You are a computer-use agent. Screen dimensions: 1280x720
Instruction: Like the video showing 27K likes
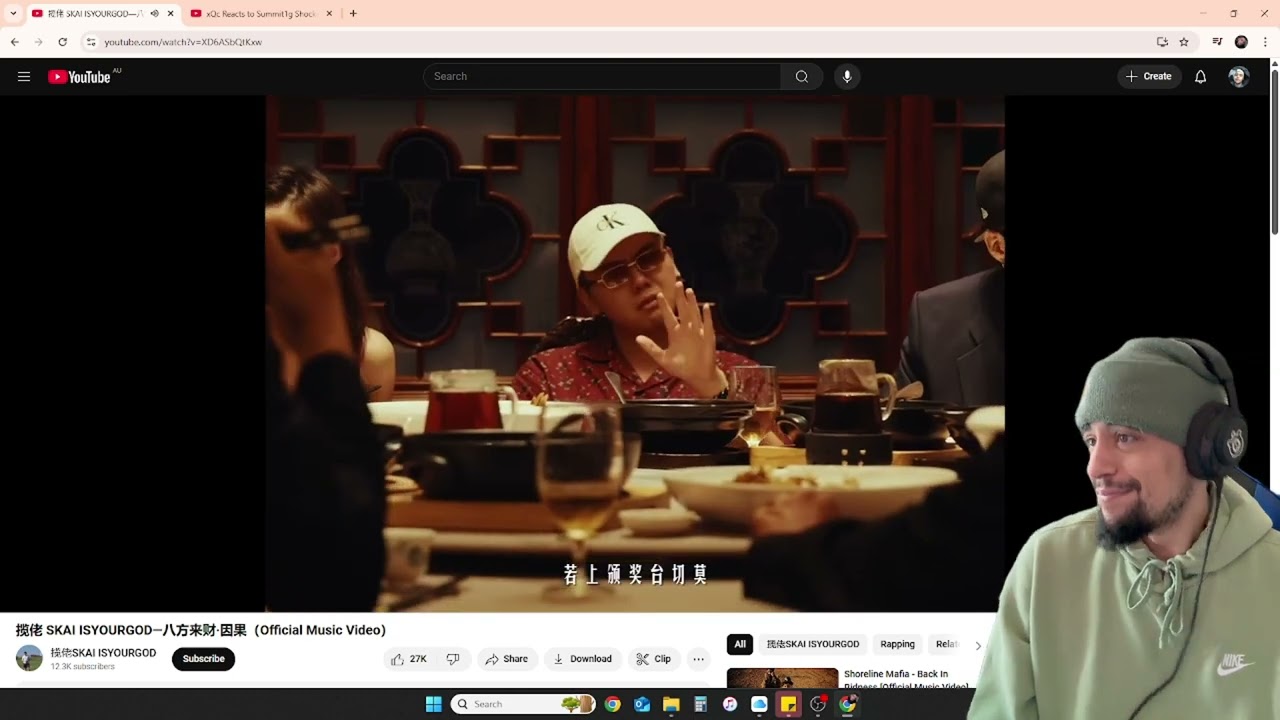(x=409, y=659)
